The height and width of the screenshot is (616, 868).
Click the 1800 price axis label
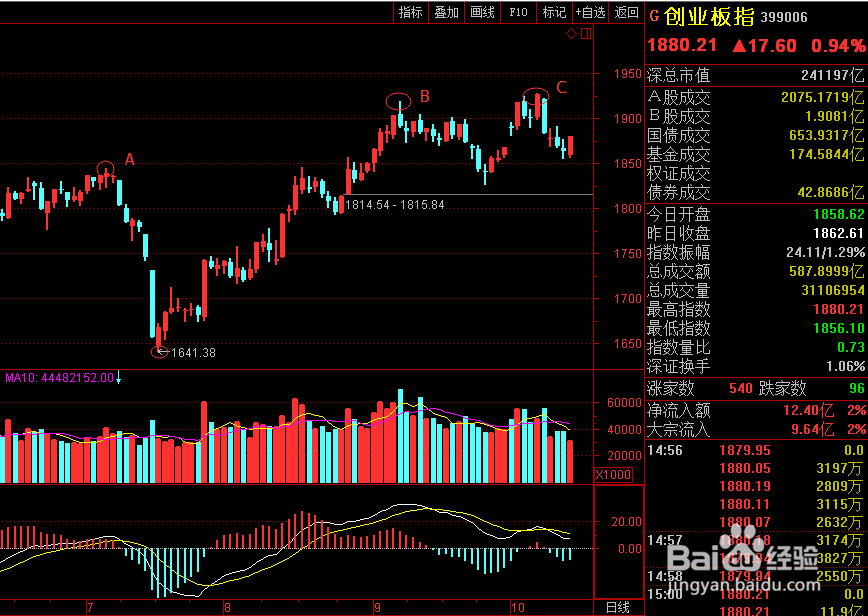628,209
